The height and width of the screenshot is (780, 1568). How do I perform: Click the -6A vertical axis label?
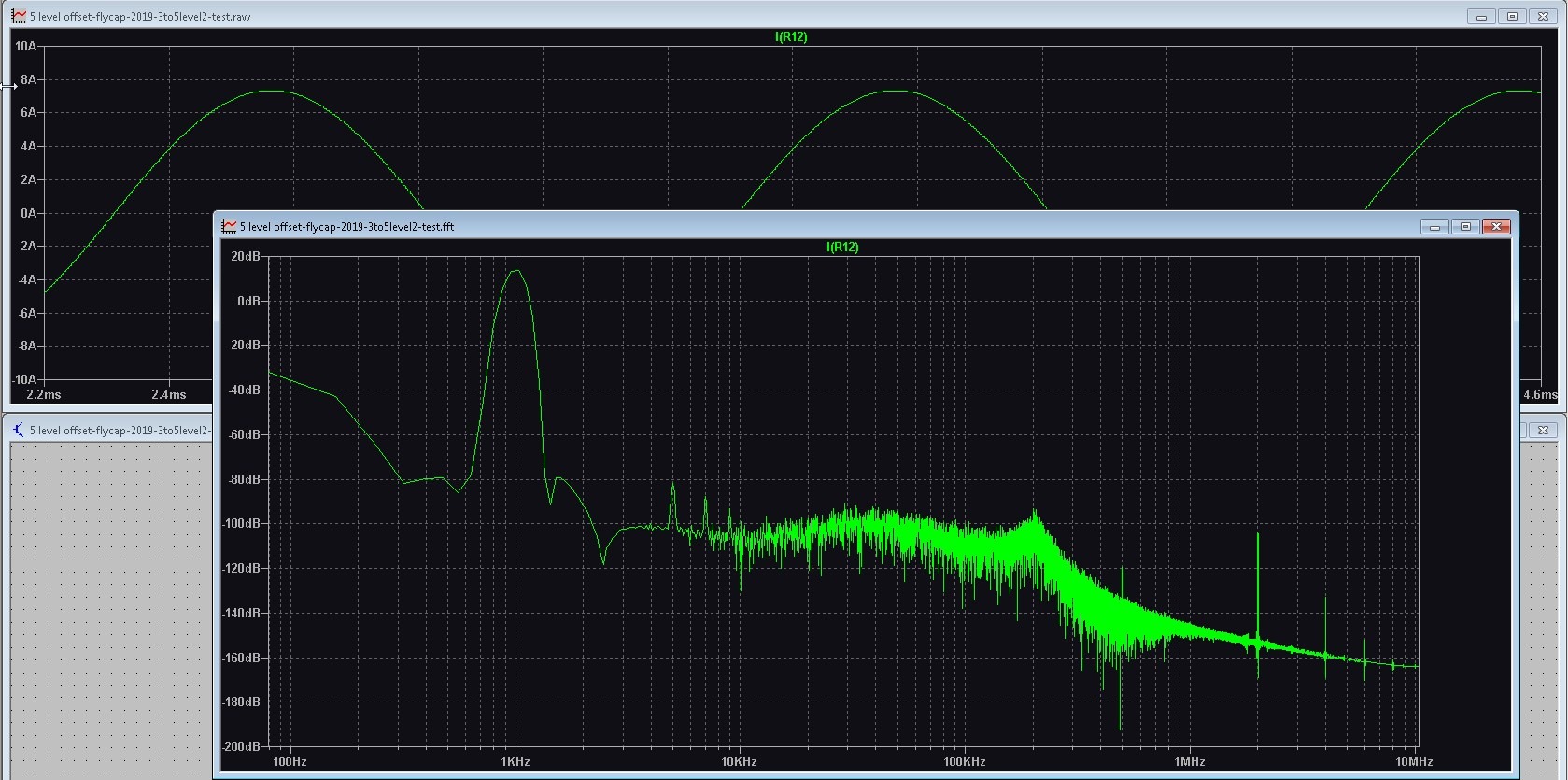(27, 313)
